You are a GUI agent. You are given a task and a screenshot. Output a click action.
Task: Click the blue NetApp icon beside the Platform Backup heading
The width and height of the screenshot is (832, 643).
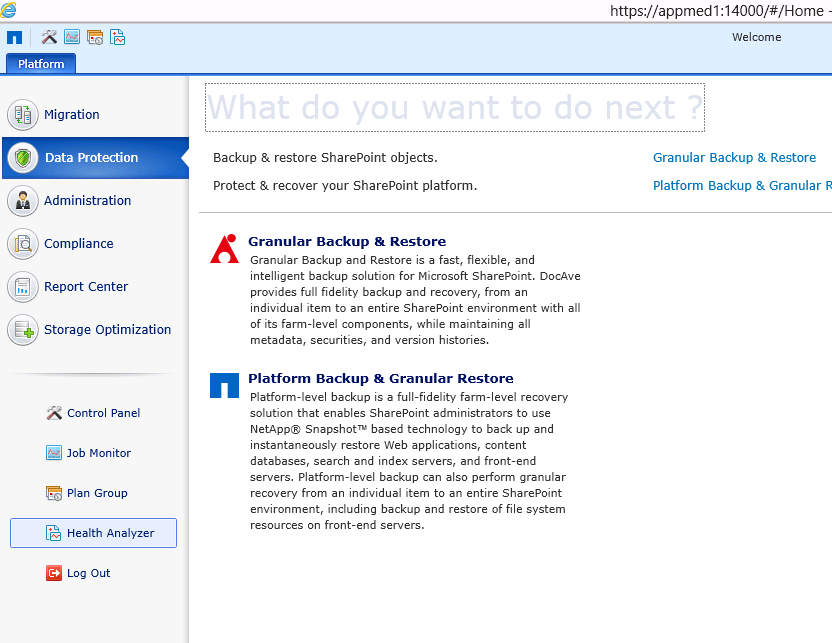224,385
